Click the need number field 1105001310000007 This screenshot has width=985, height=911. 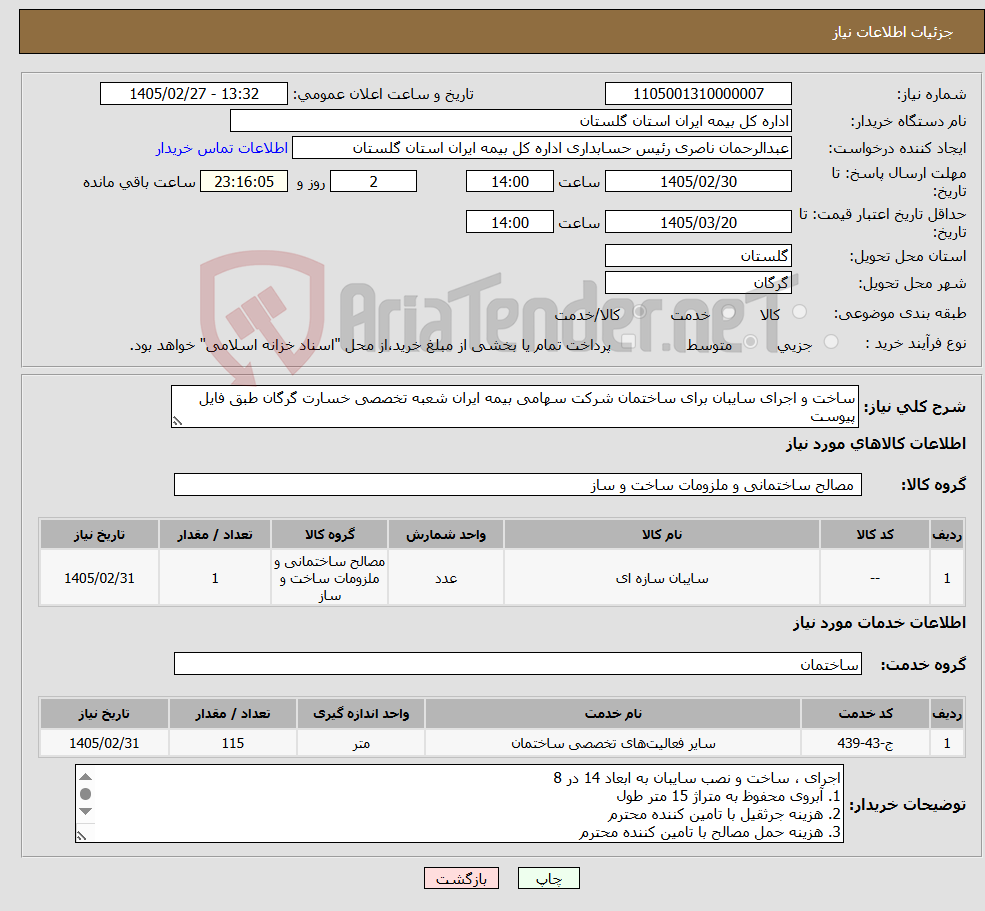tap(698, 94)
